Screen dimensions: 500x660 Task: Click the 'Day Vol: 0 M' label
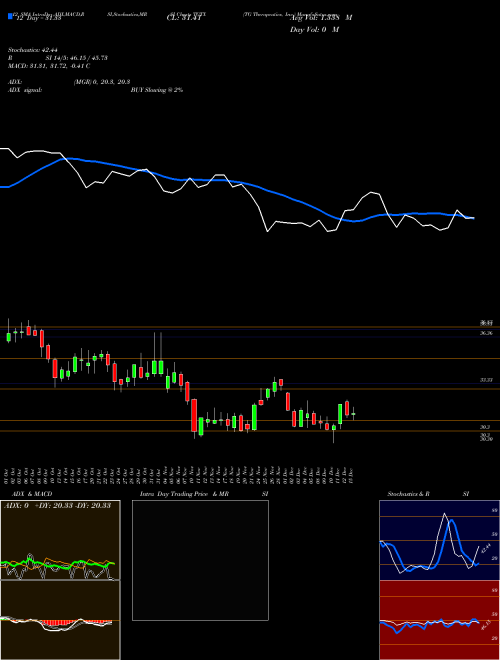point(314,30)
